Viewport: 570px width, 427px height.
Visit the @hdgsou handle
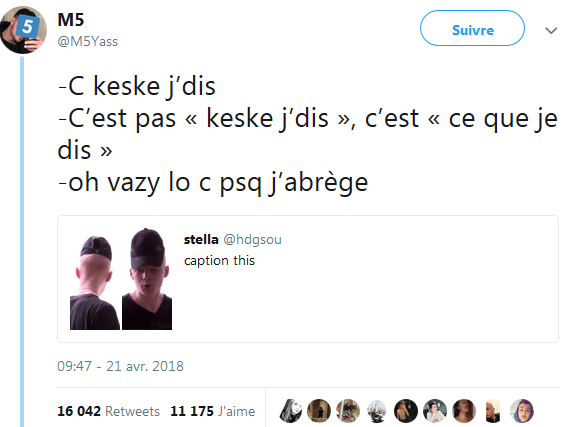[252, 240]
